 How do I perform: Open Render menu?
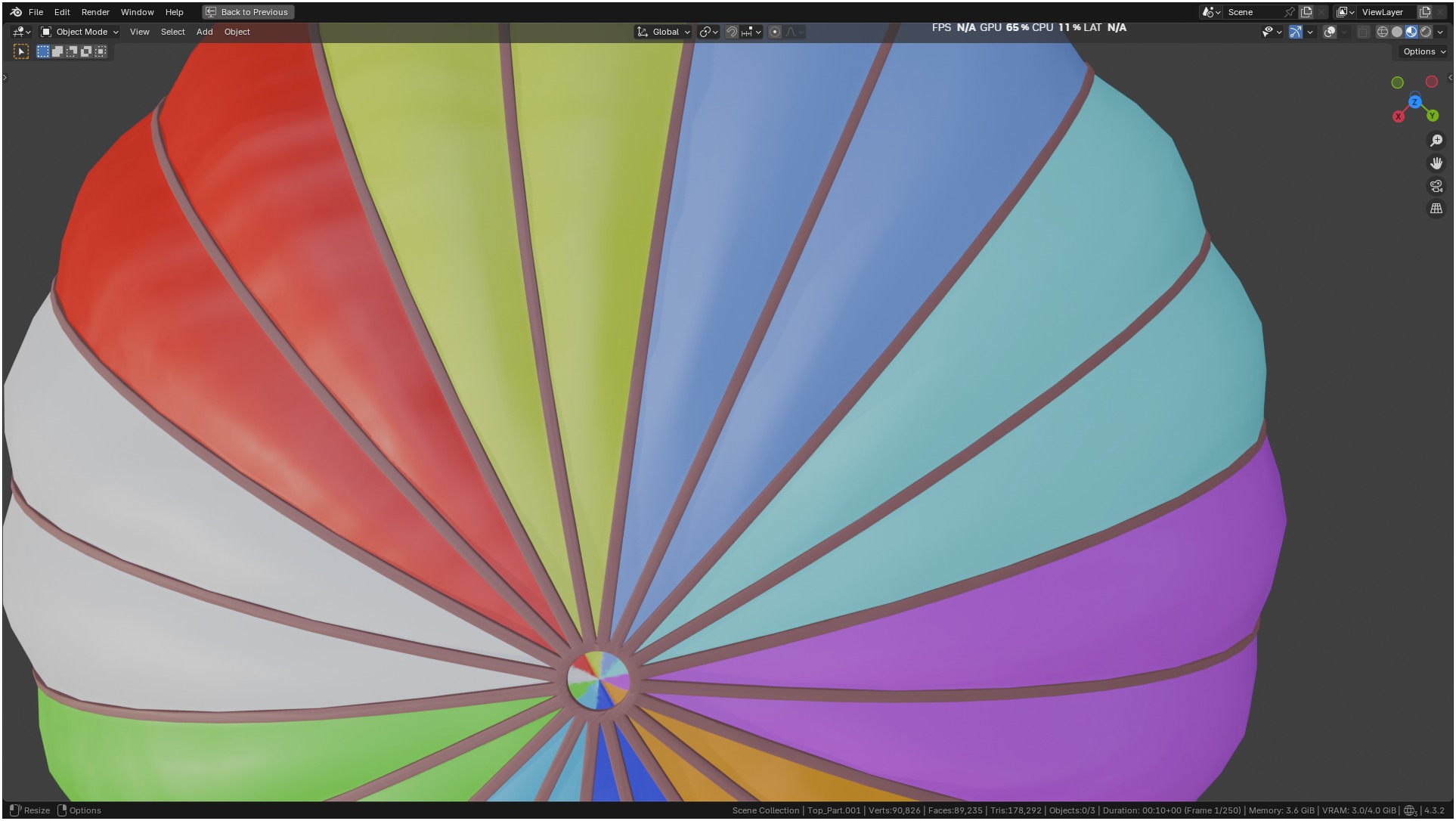95,12
